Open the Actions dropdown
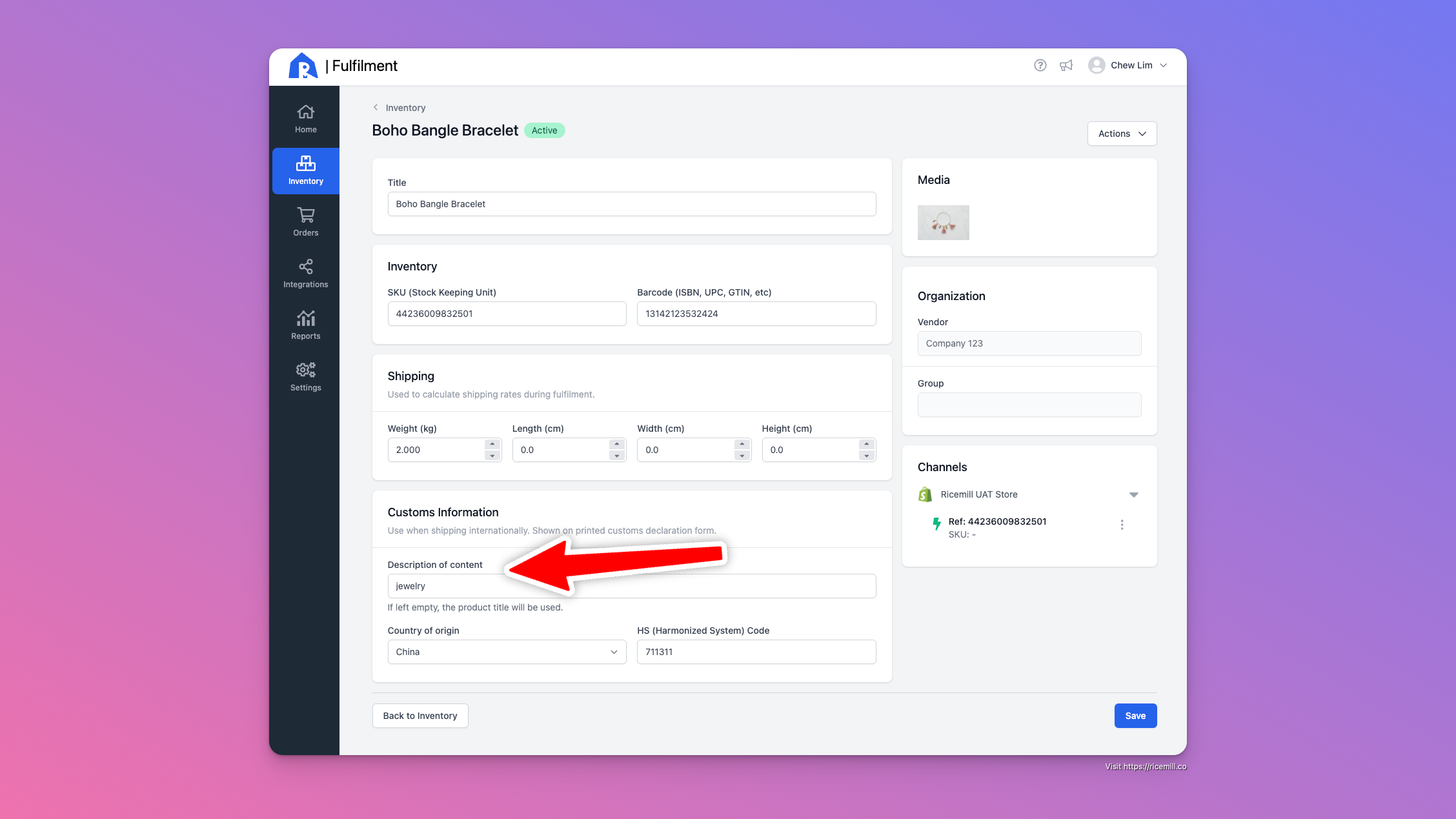 point(1122,134)
